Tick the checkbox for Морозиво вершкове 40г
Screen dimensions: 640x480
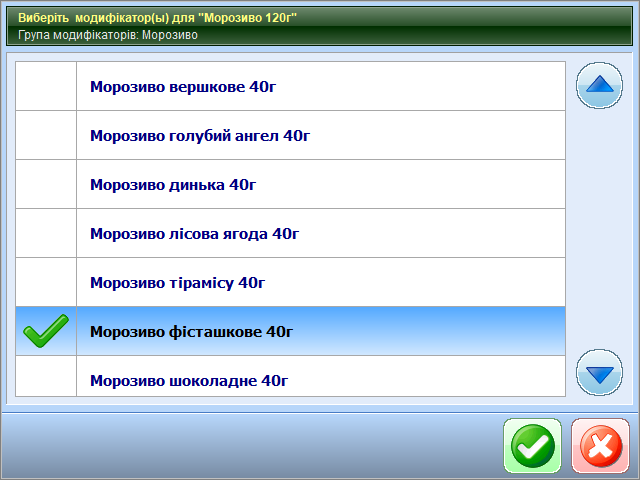pos(46,86)
